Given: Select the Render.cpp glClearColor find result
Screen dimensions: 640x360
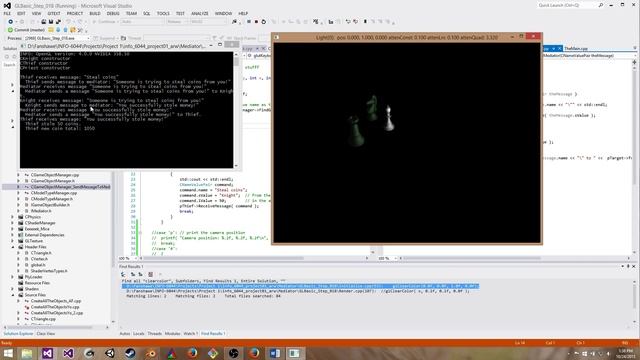Looking at the screenshot, I should click(x=298, y=291).
